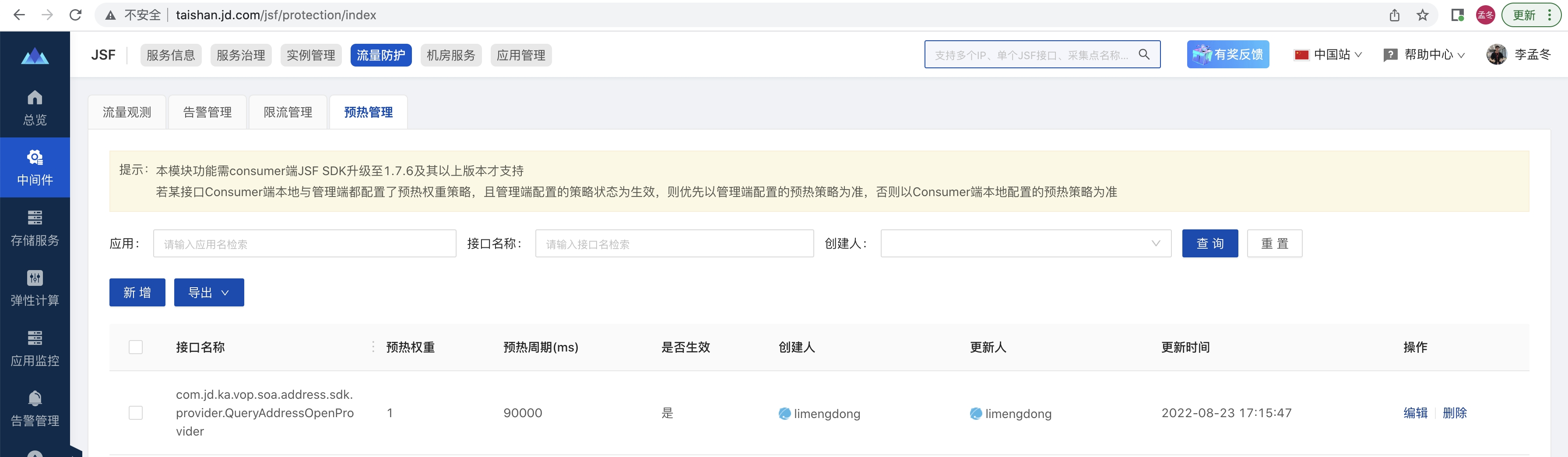
Task: Click the 接口名称 column resize handle
Action: (x=373, y=347)
